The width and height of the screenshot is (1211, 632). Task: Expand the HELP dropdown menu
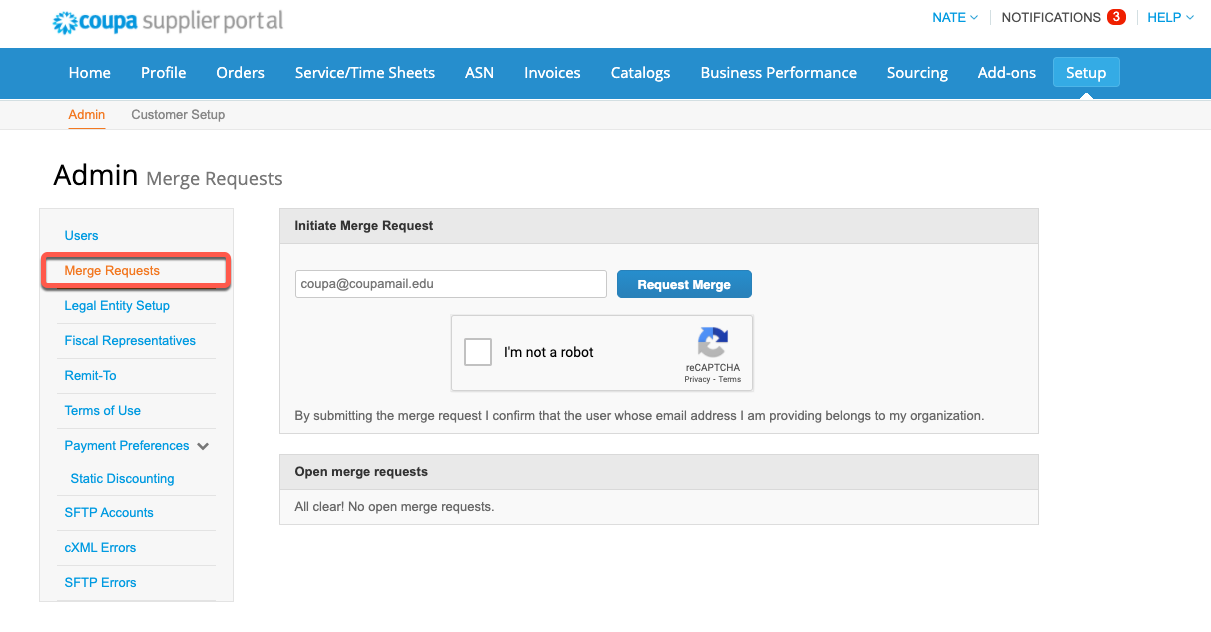click(x=1170, y=17)
